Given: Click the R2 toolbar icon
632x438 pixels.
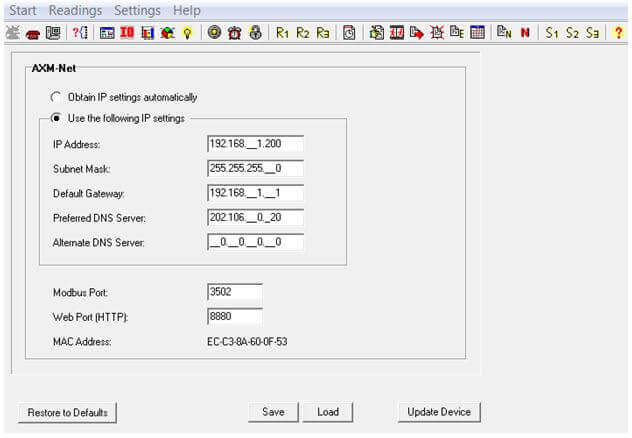Looking at the screenshot, I should pyautogui.click(x=303, y=32).
